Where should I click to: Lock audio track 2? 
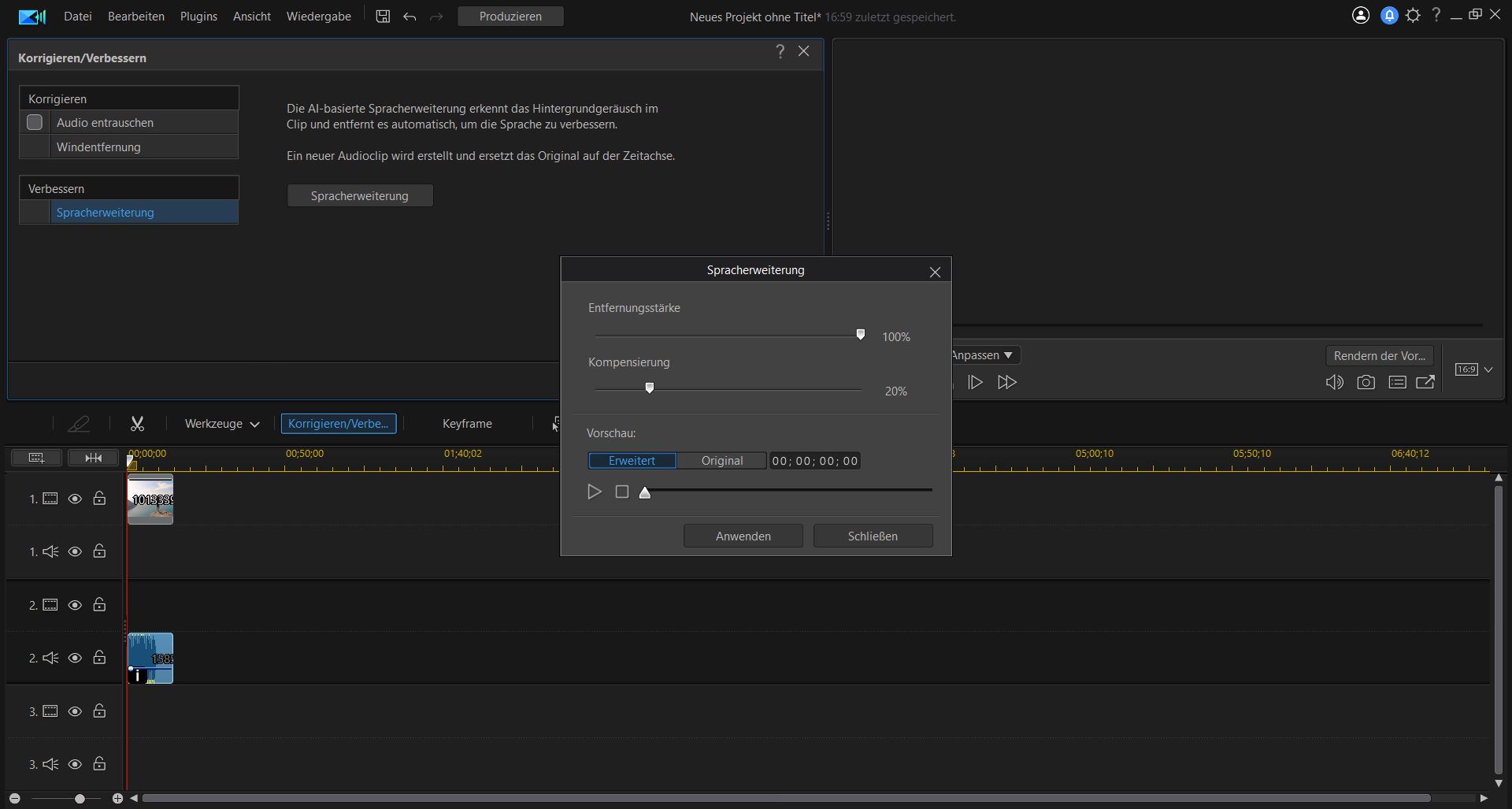[99, 657]
